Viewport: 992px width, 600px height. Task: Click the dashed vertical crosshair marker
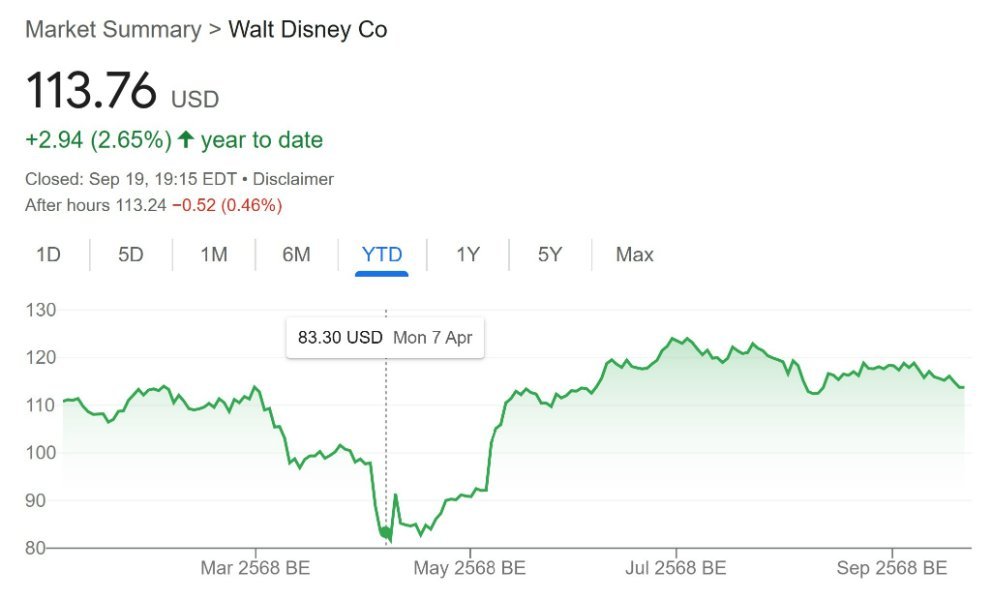tap(385, 440)
